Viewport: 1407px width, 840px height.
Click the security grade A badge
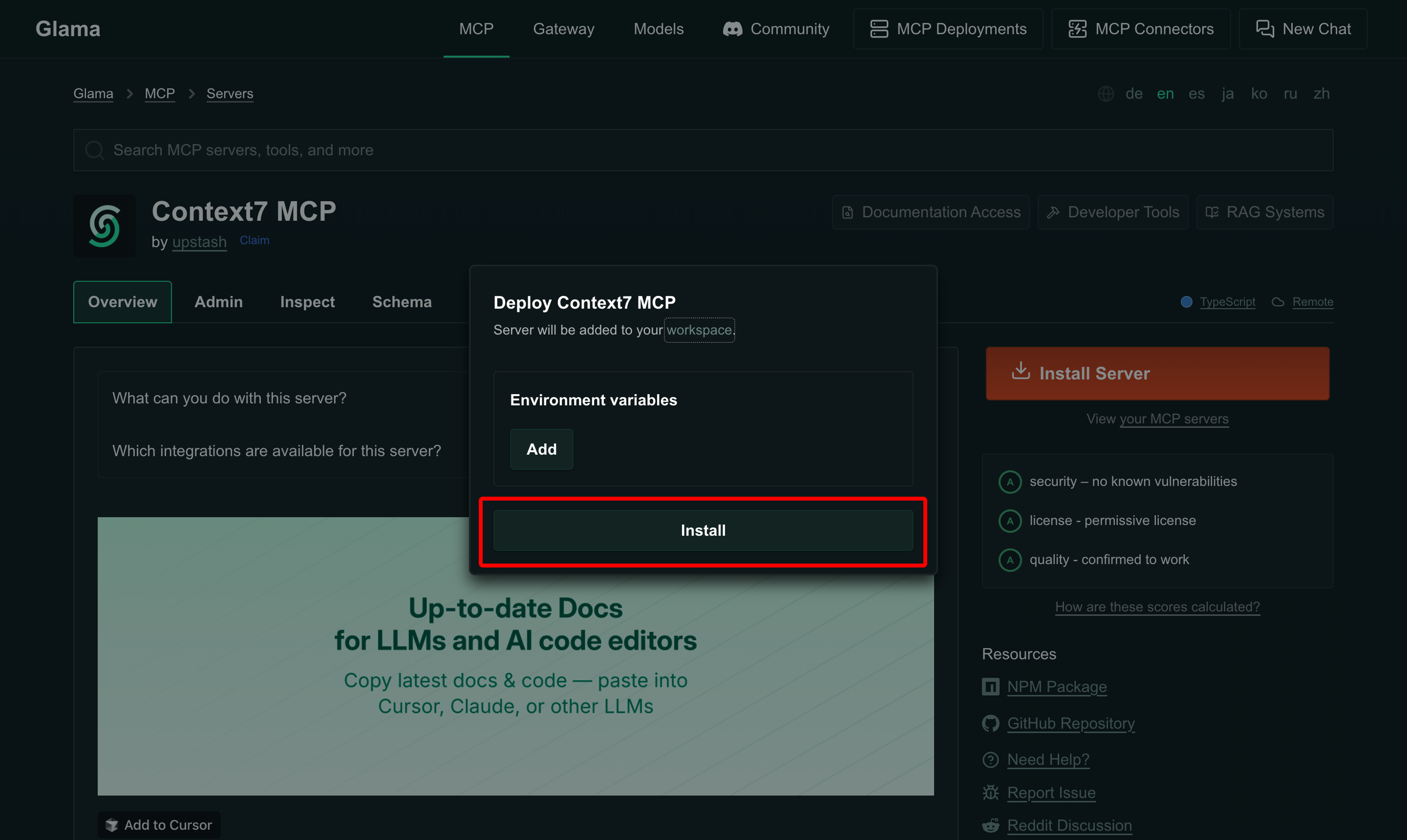click(x=1009, y=482)
